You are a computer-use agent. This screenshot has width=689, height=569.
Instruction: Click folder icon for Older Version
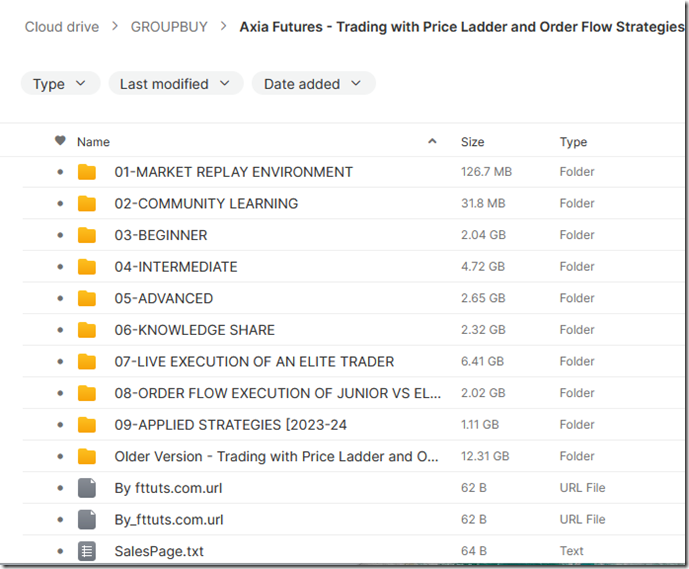pyautogui.click(x=87, y=457)
